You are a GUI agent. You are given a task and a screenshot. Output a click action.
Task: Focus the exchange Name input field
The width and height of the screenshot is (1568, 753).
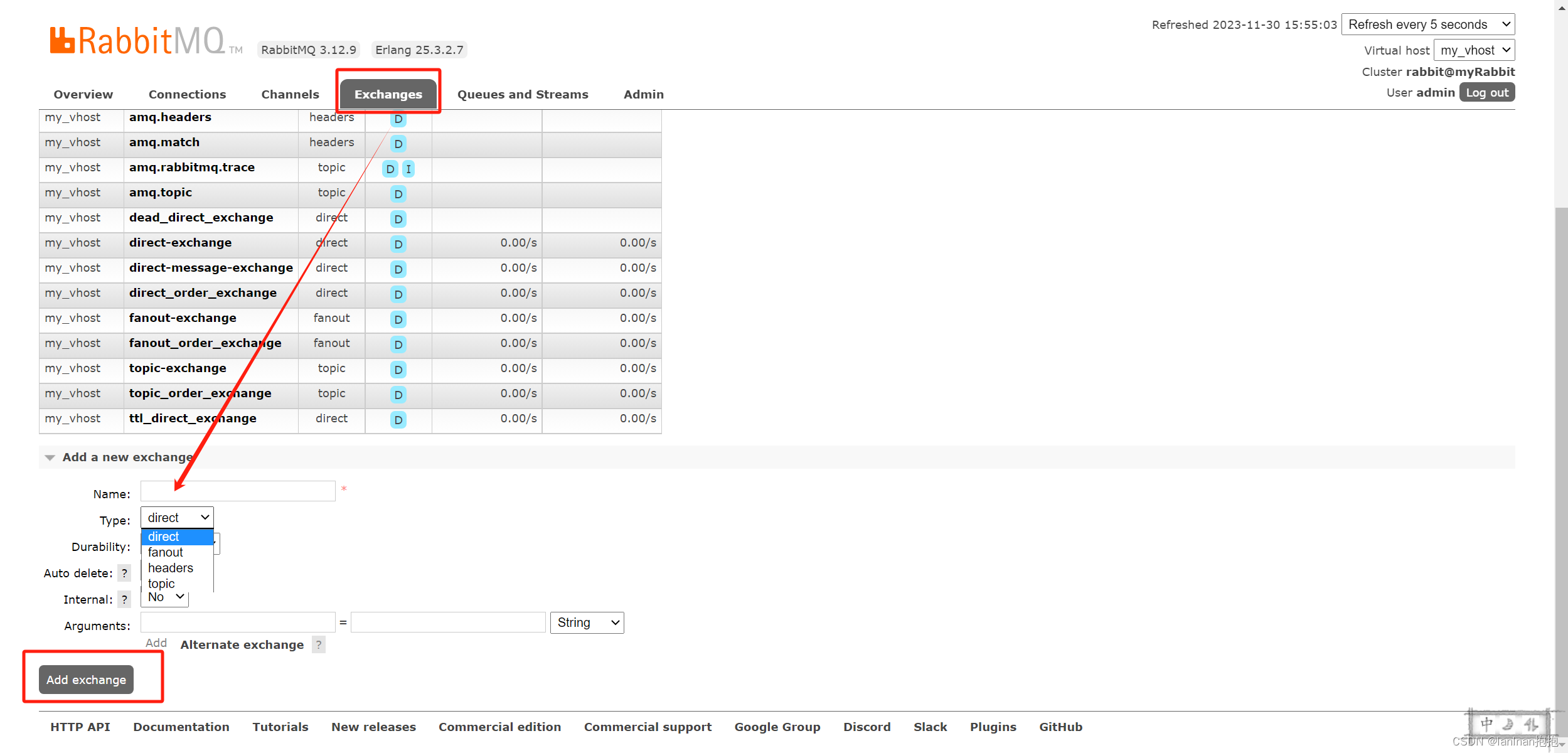238,491
